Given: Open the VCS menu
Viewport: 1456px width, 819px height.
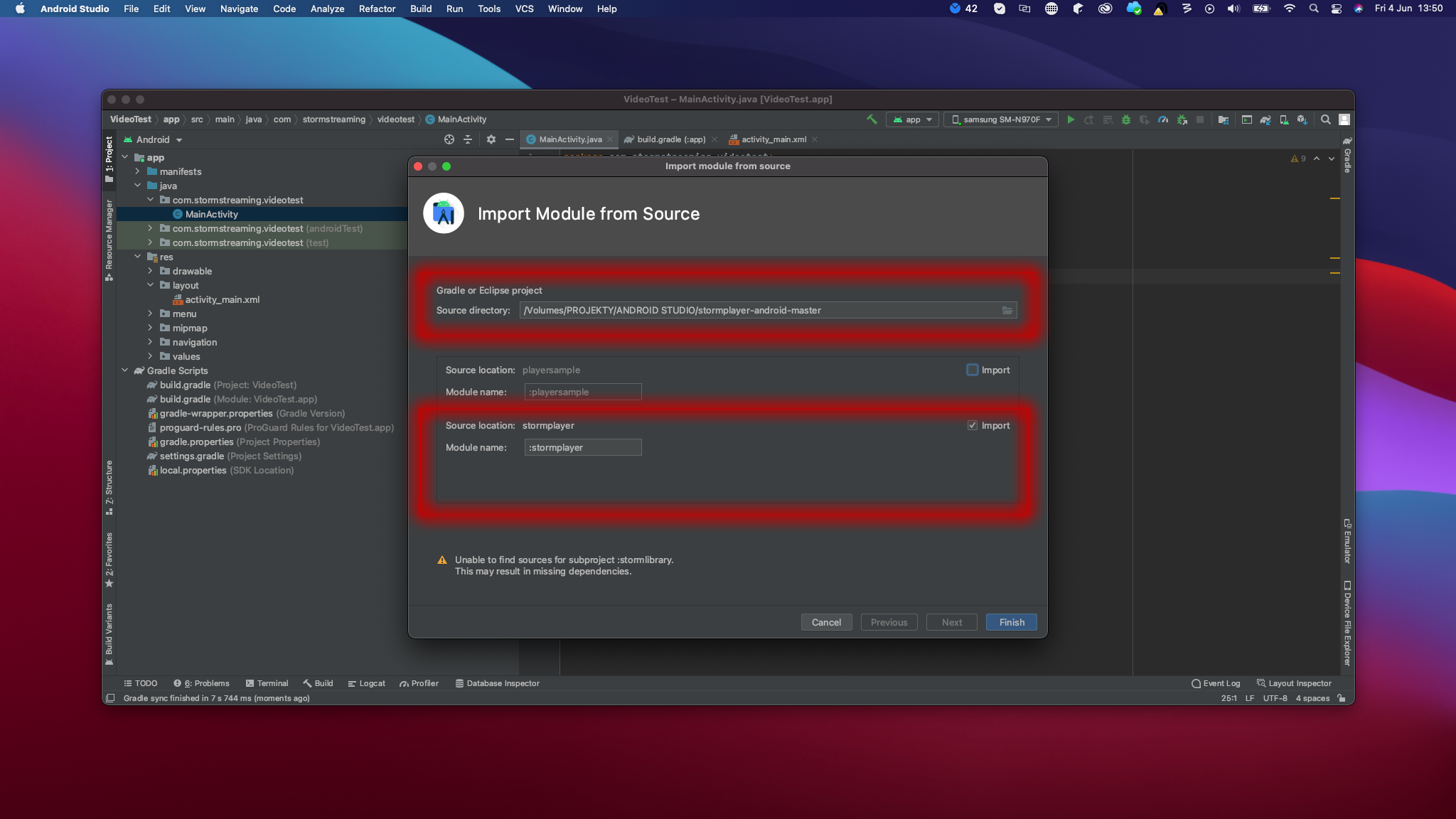Looking at the screenshot, I should point(524,9).
